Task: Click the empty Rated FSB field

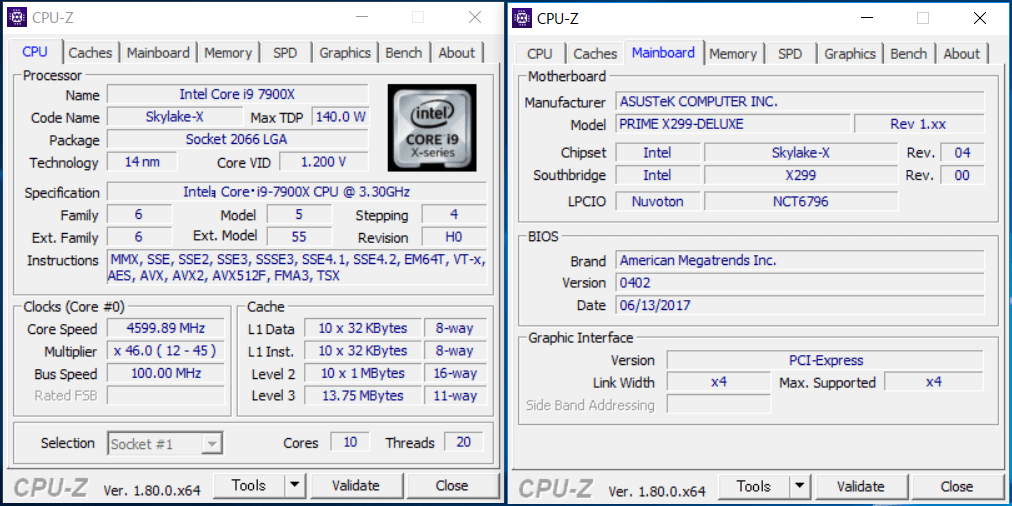Action: (166, 395)
